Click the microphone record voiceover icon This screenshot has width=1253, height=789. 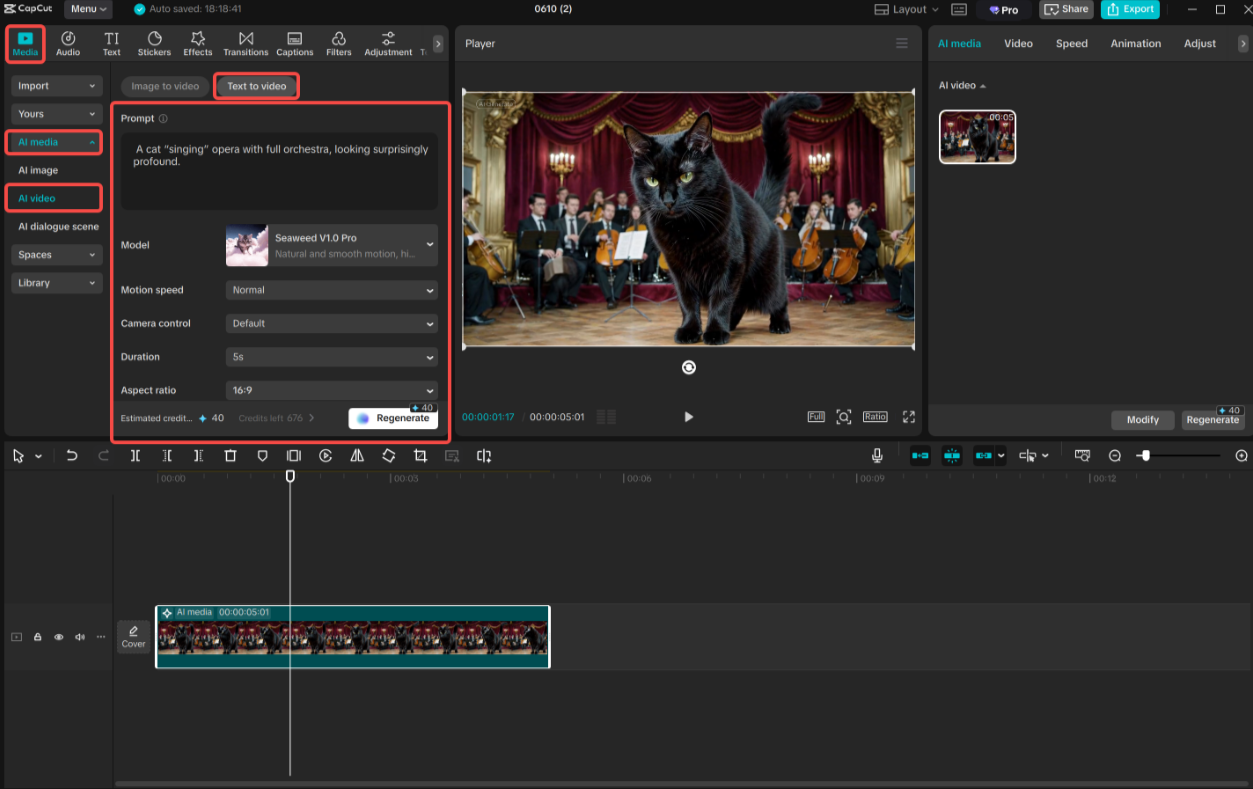877,456
